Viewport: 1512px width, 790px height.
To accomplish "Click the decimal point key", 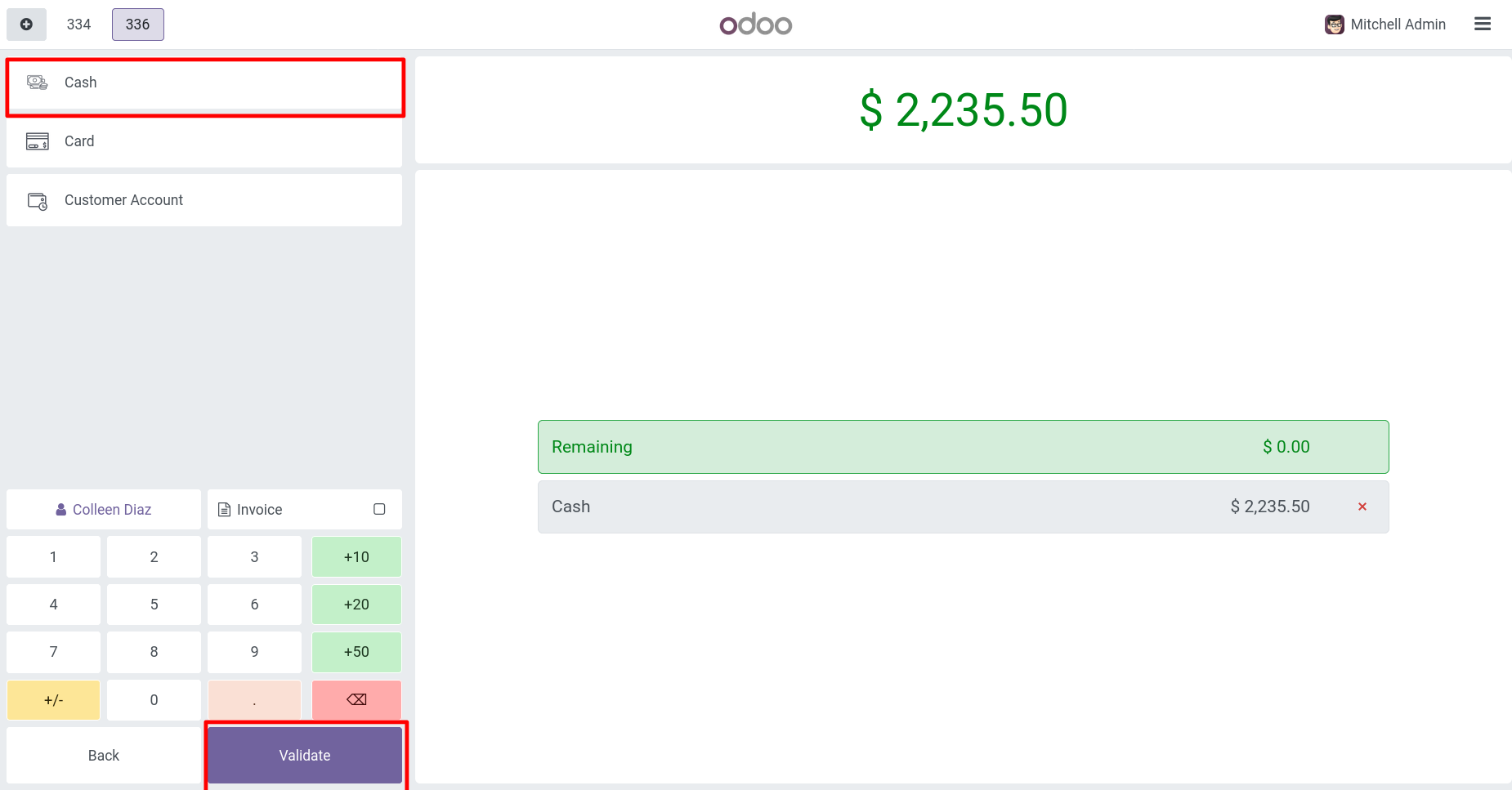I will tap(254, 700).
